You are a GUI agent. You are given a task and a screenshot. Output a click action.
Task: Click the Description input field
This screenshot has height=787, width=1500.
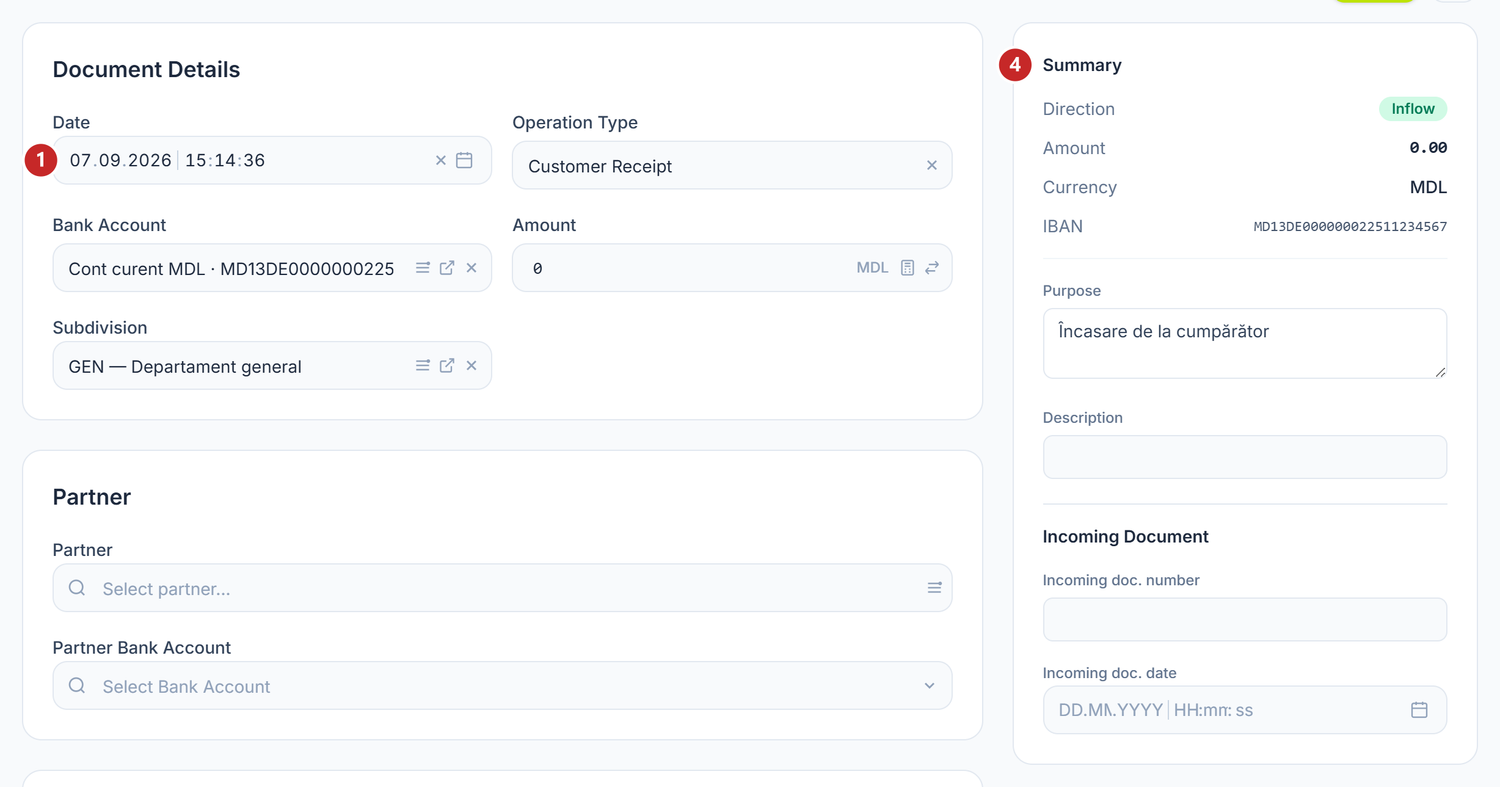(x=1245, y=457)
